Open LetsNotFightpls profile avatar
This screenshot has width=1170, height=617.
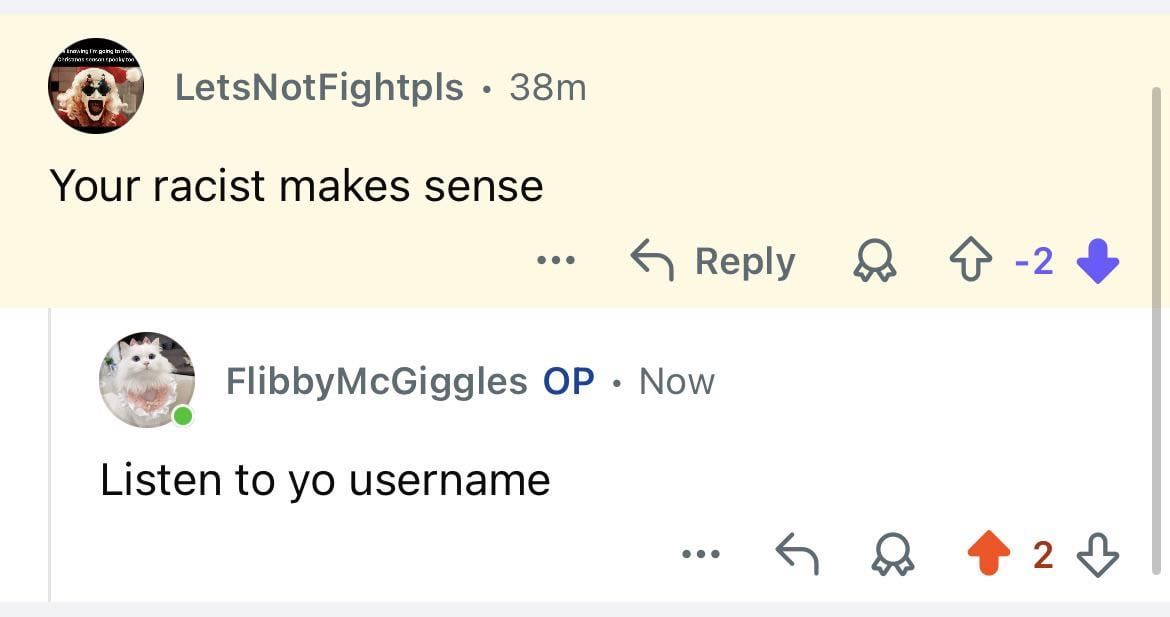[96, 86]
